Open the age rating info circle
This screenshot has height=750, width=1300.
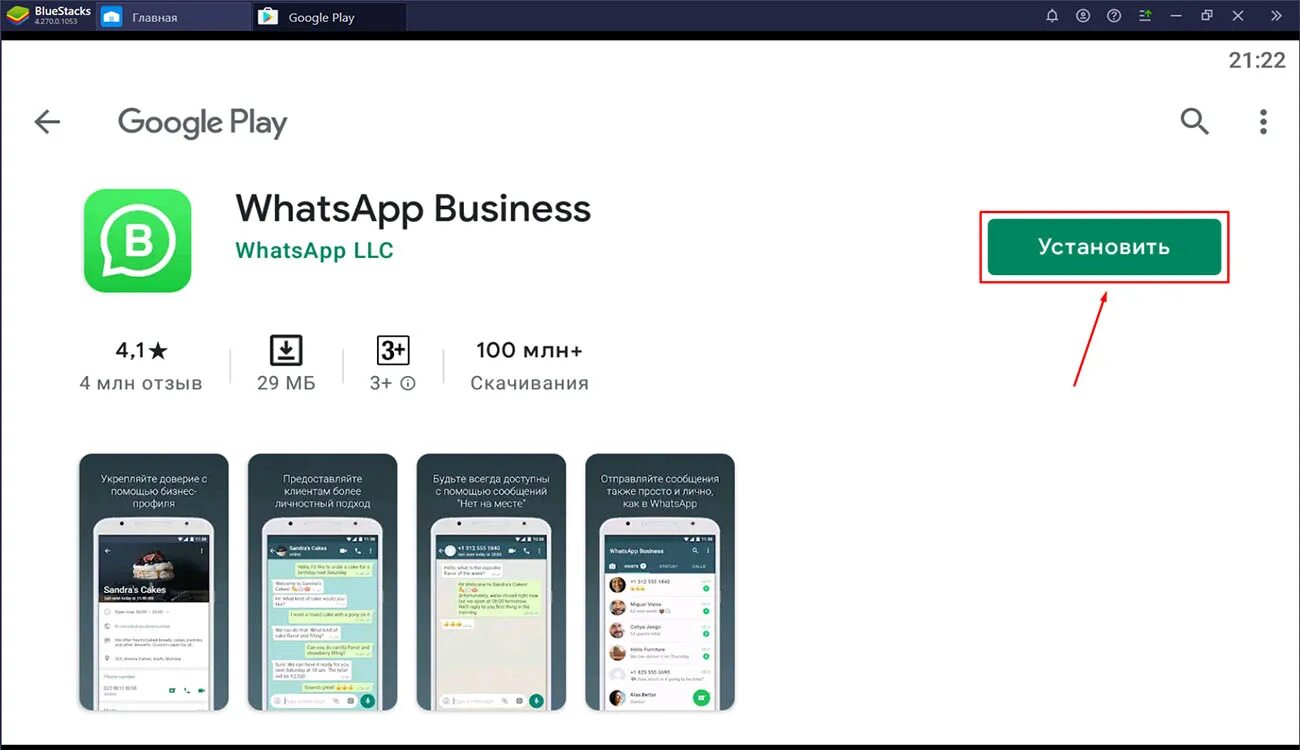click(x=408, y=383)
